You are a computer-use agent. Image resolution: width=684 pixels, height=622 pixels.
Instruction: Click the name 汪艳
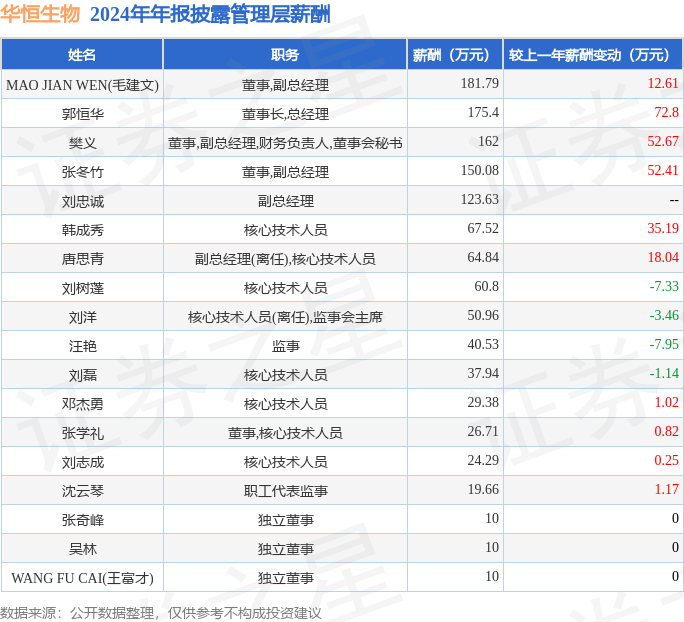82,346
